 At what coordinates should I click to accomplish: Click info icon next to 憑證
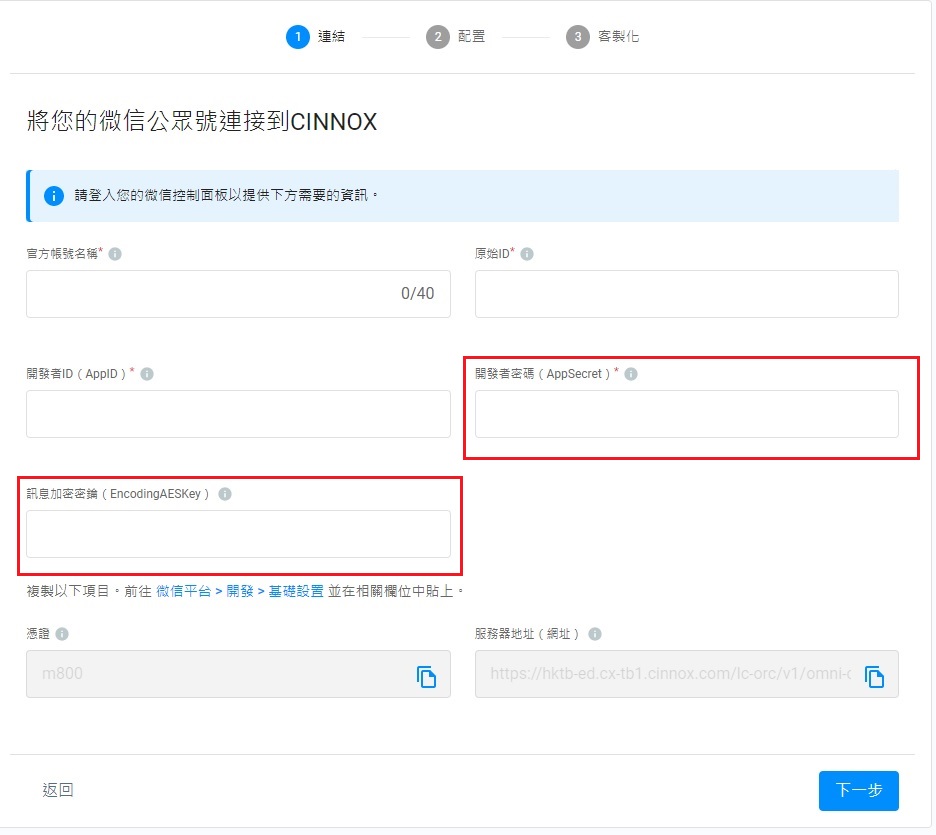(x=62, y=634)
